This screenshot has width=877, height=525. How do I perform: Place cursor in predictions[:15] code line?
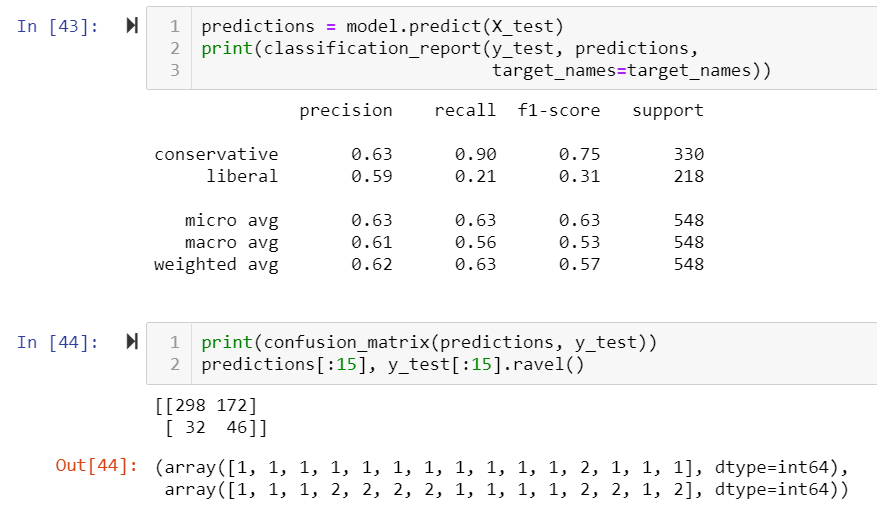pyautogui.click(x=393, y=365)
